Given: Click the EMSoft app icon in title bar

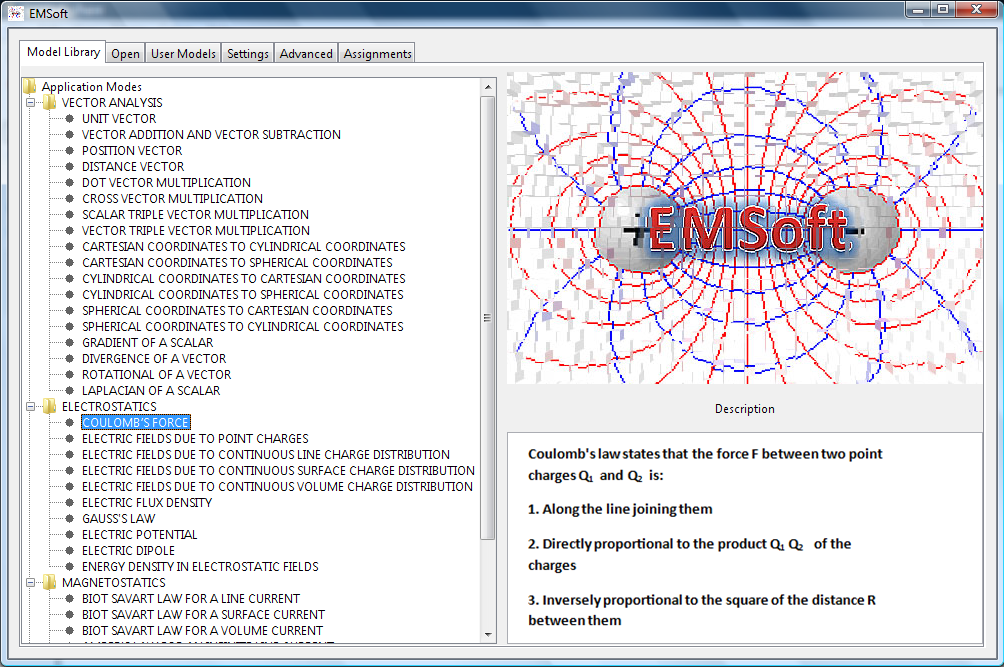Looking at the screenshot, I should 15,14.
